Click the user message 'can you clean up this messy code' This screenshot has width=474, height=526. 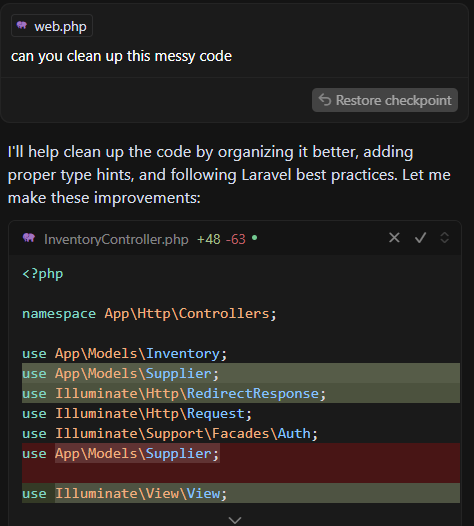pyautogui.click(x=121, y=56)
